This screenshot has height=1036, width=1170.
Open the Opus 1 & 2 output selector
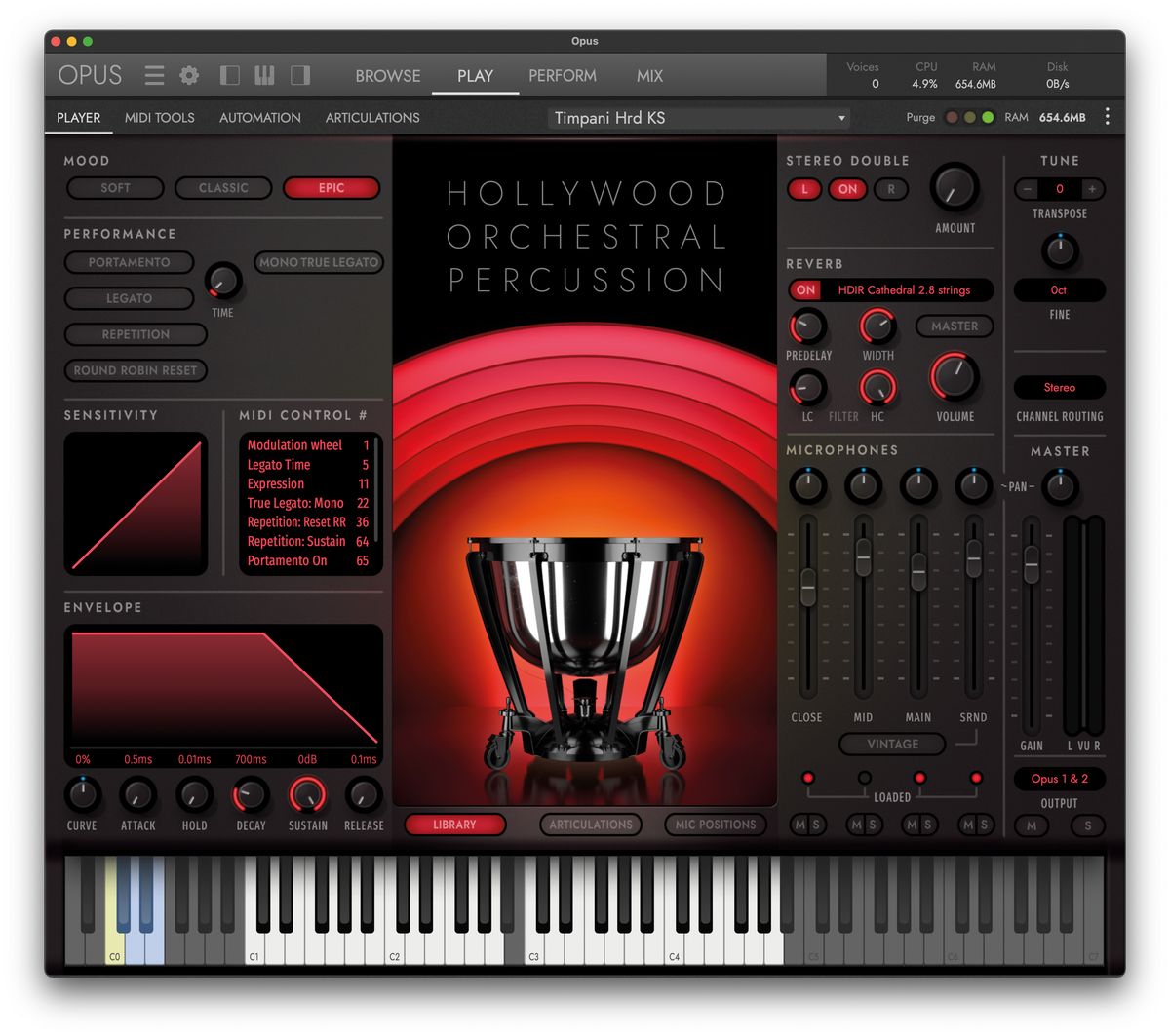(x=1059, y=779)
